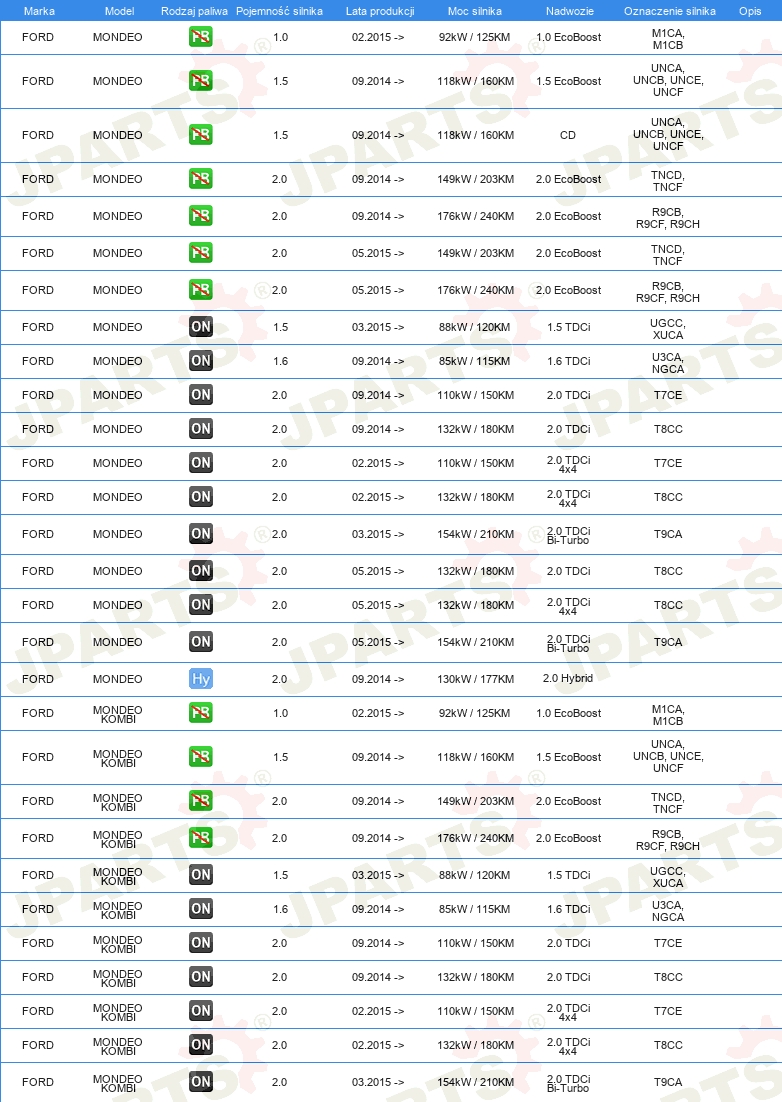Select 1.6 TDCi cell in Mondeo sedan row
The image size is (782, 1102).
pos(568,361)
